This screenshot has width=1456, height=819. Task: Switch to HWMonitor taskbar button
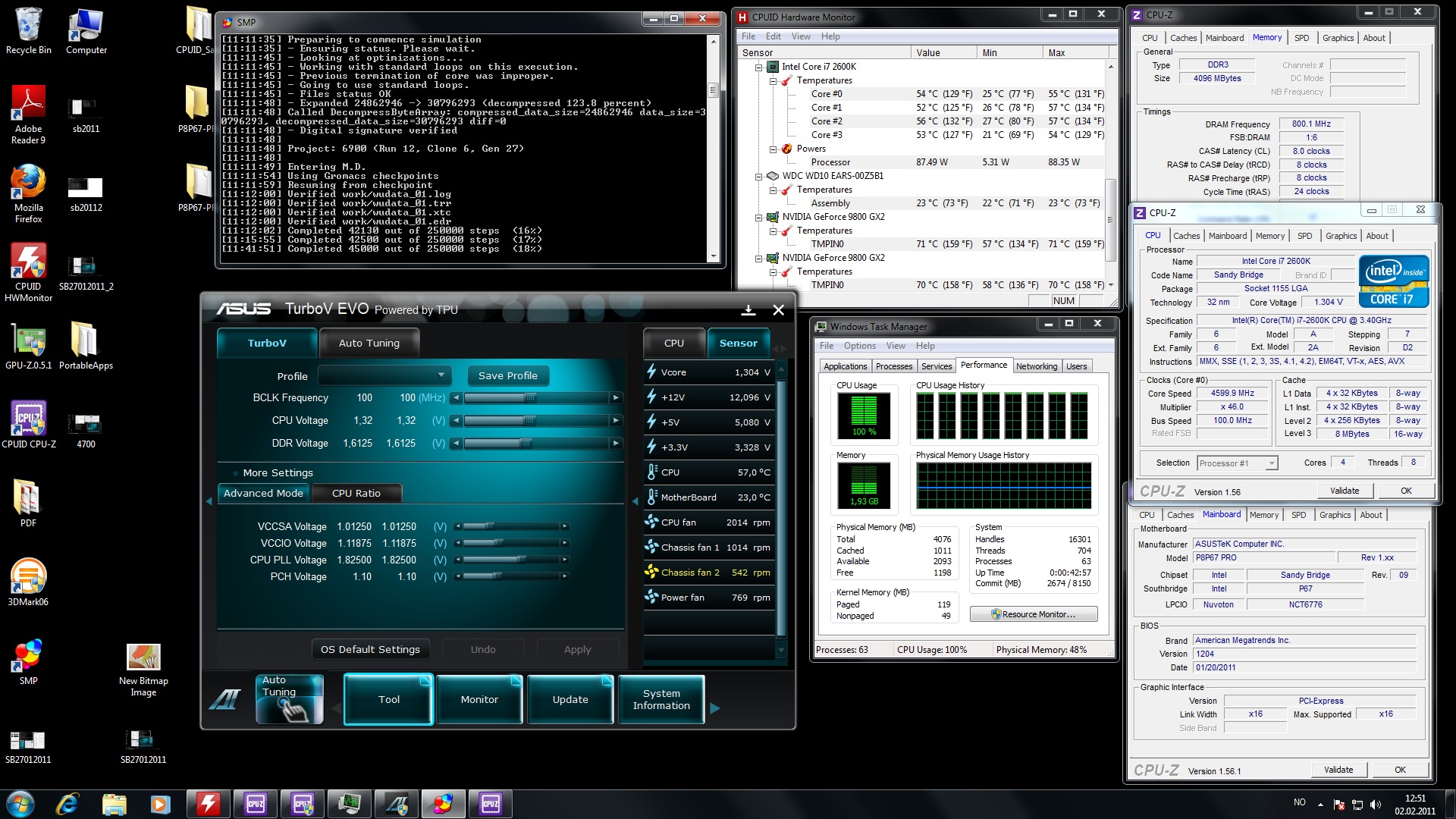208,803
